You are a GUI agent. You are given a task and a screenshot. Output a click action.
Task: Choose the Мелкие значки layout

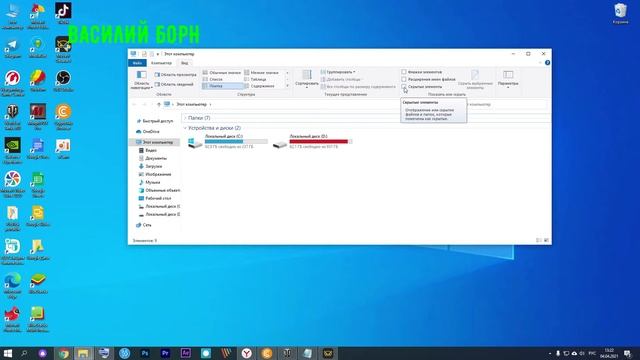[262, 73]
